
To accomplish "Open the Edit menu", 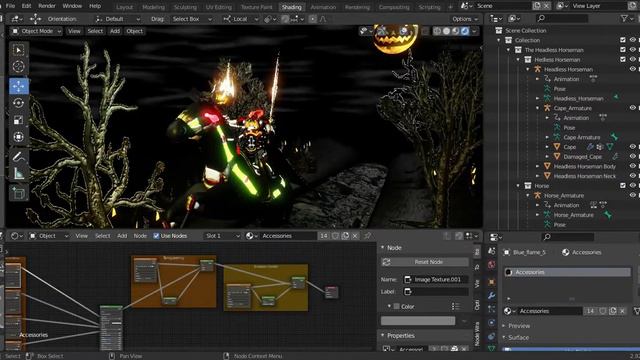I will (27, 6).
